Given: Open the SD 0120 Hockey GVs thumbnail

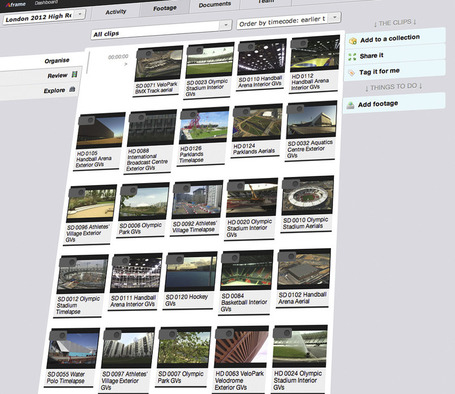Looking at the screenshot, I should (191, 272).
